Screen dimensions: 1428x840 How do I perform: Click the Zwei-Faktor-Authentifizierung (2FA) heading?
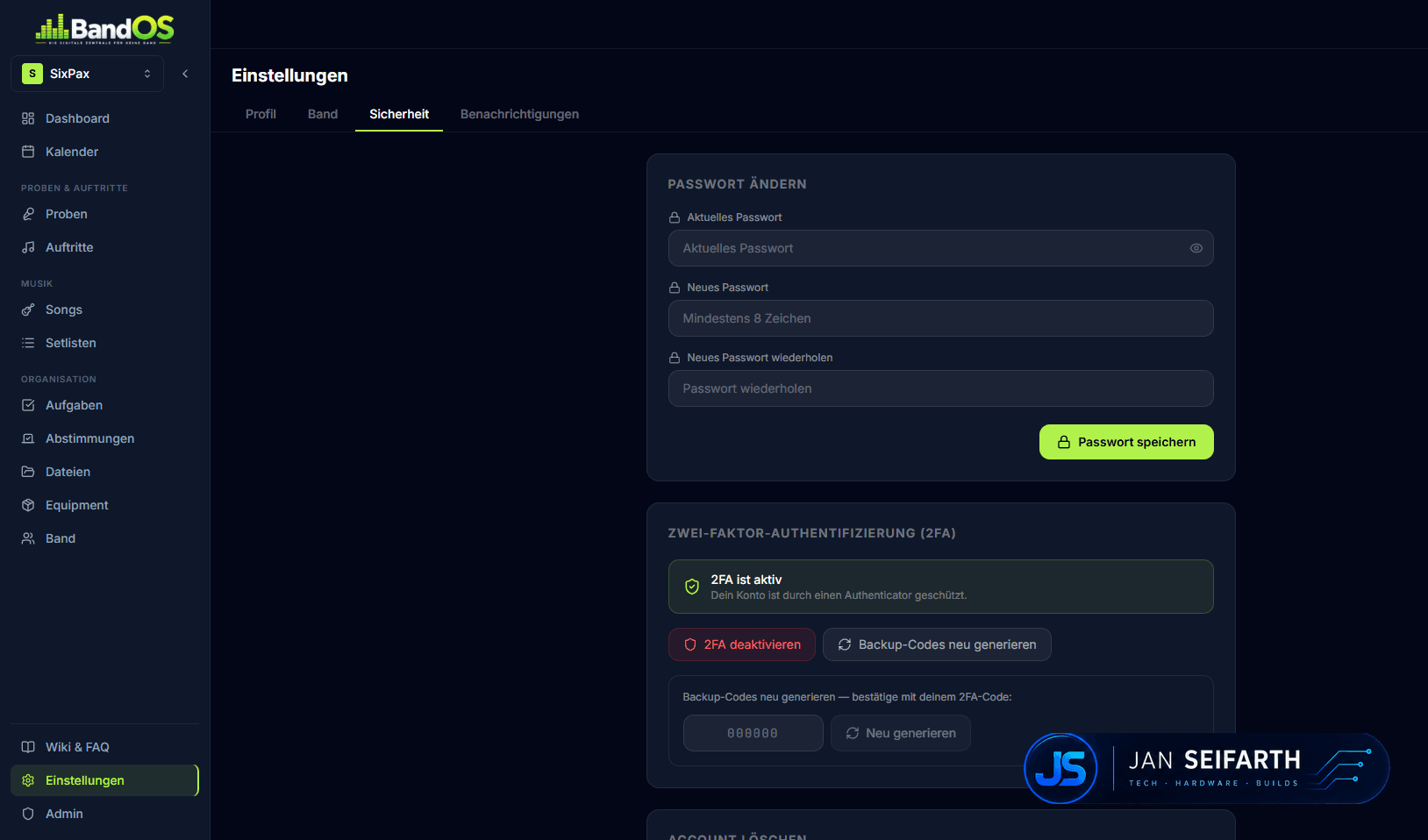pyautogui.click(x=811, y=533)
